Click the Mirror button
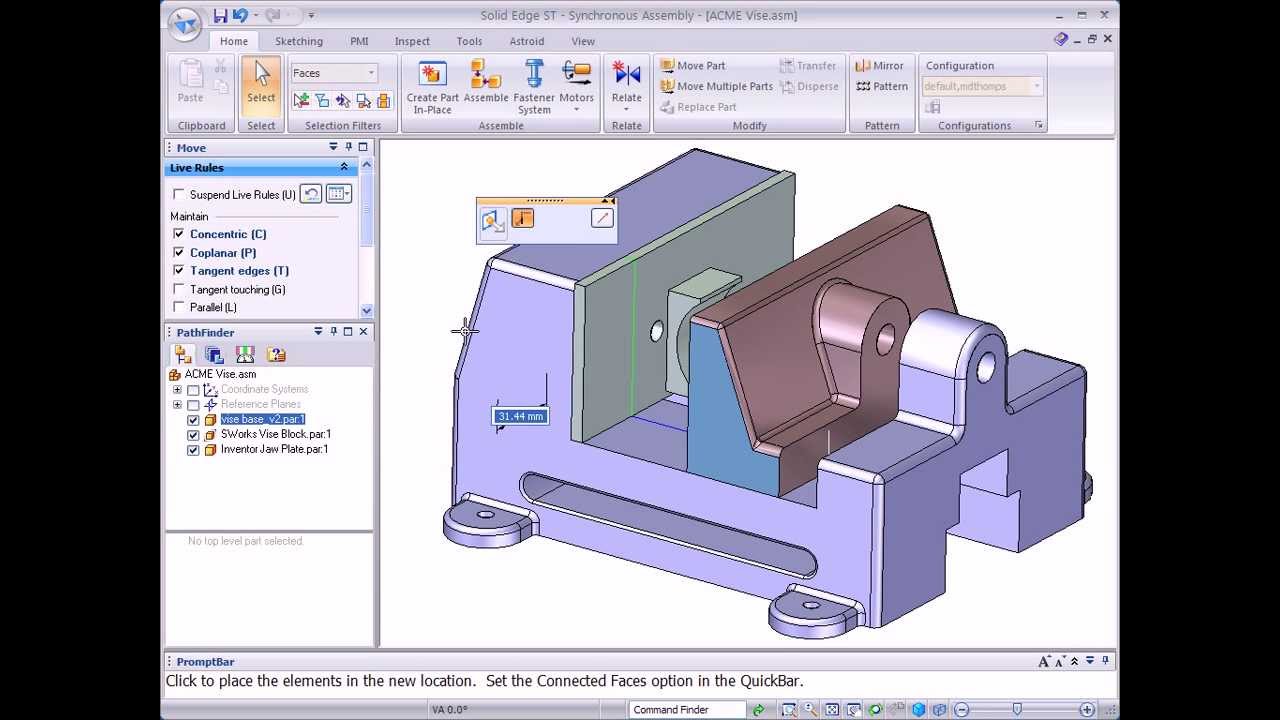The image size is (1280, 720). pos(879,66)
